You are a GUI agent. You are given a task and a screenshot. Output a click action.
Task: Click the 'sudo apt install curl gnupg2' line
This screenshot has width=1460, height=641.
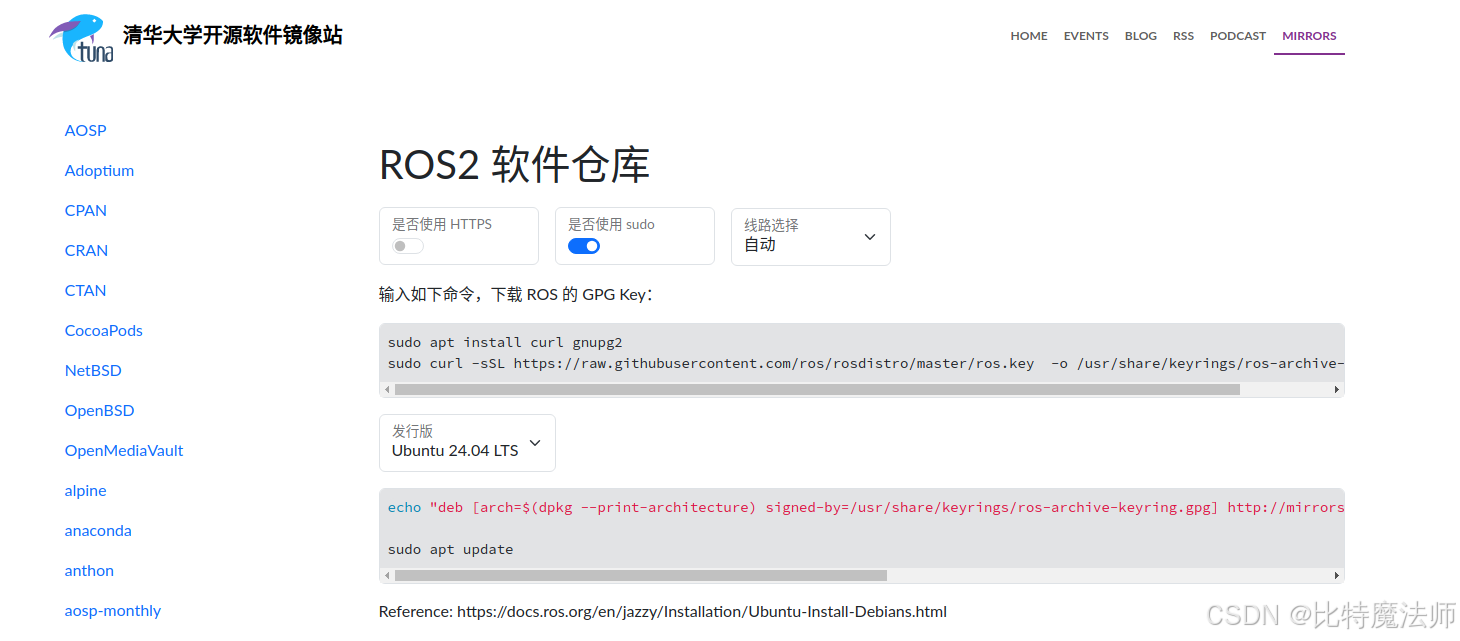click(x=505, y=342)
